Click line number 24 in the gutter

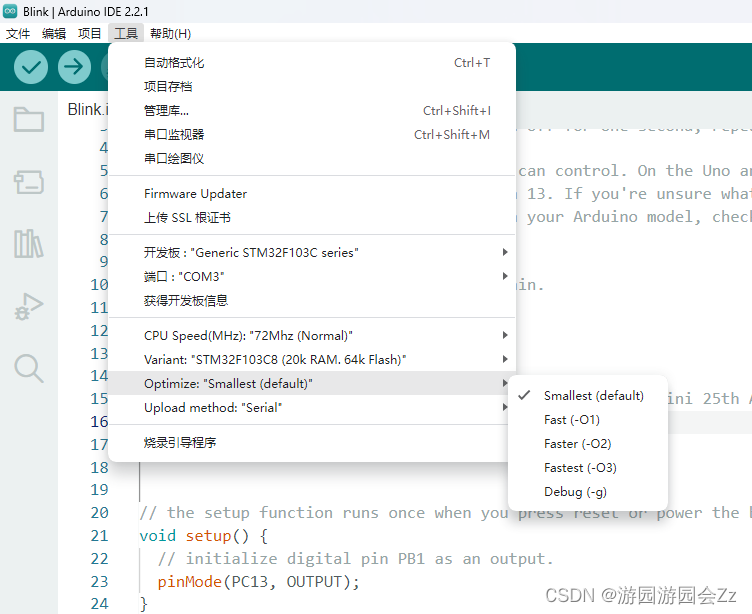(x=100, y=603)
